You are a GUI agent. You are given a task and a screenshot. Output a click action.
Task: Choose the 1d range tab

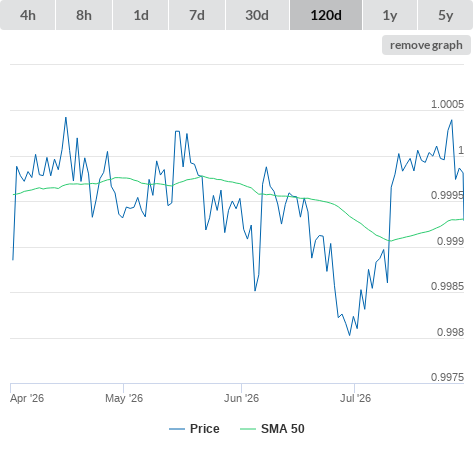point(141,15)
